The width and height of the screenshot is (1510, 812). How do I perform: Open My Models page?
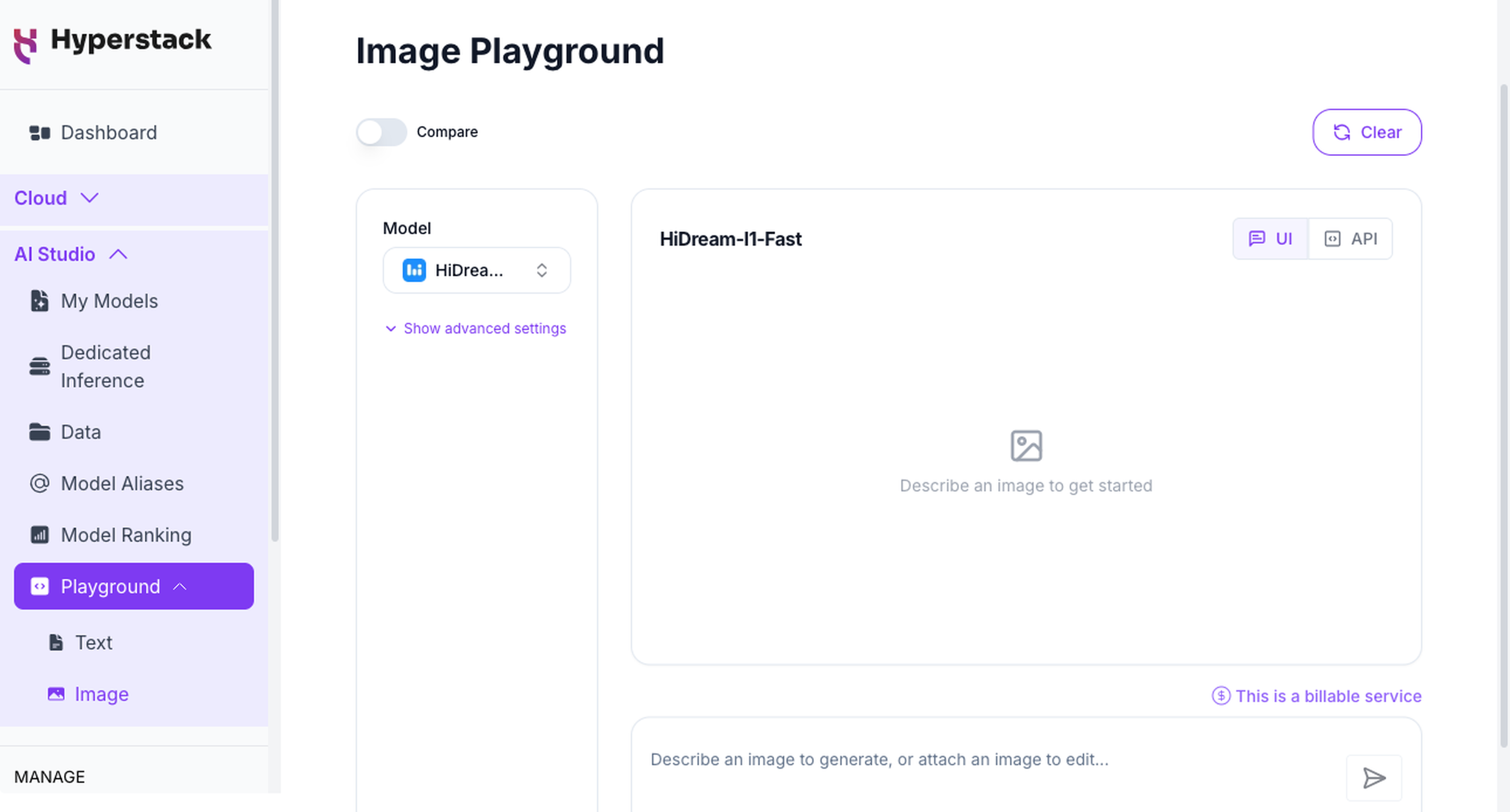pyautogui.click(x=134, y=301)
